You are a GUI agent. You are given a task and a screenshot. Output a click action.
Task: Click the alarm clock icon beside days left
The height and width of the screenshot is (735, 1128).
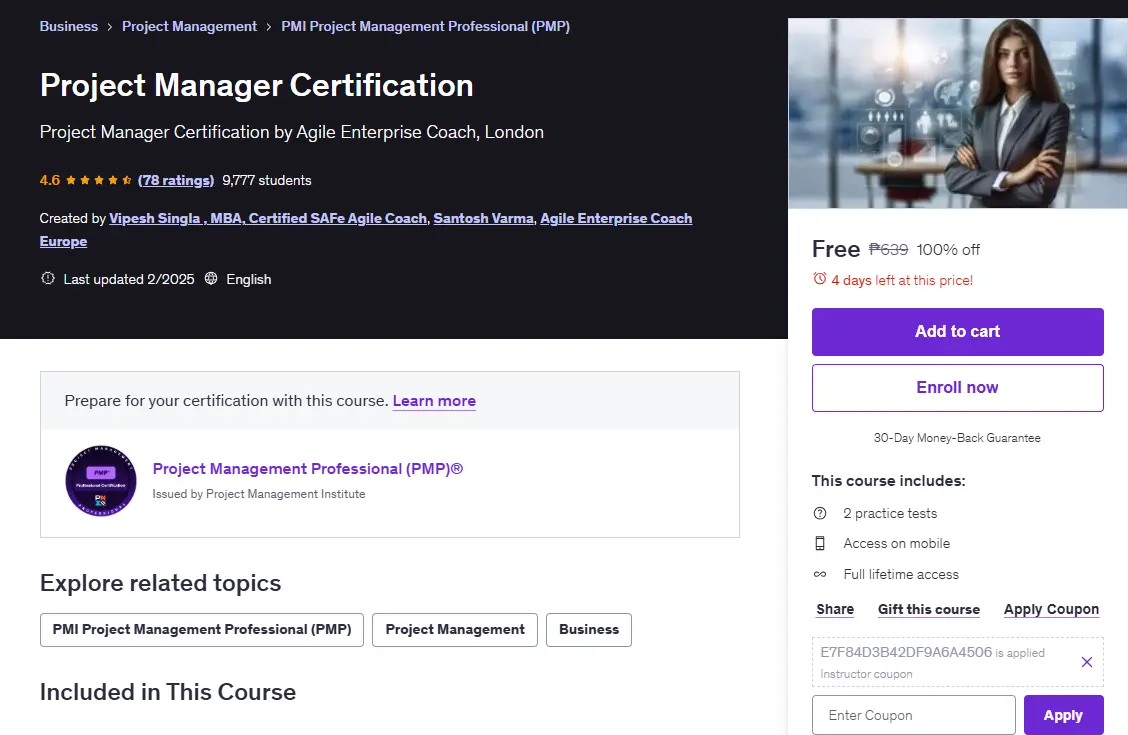[819, 279]
